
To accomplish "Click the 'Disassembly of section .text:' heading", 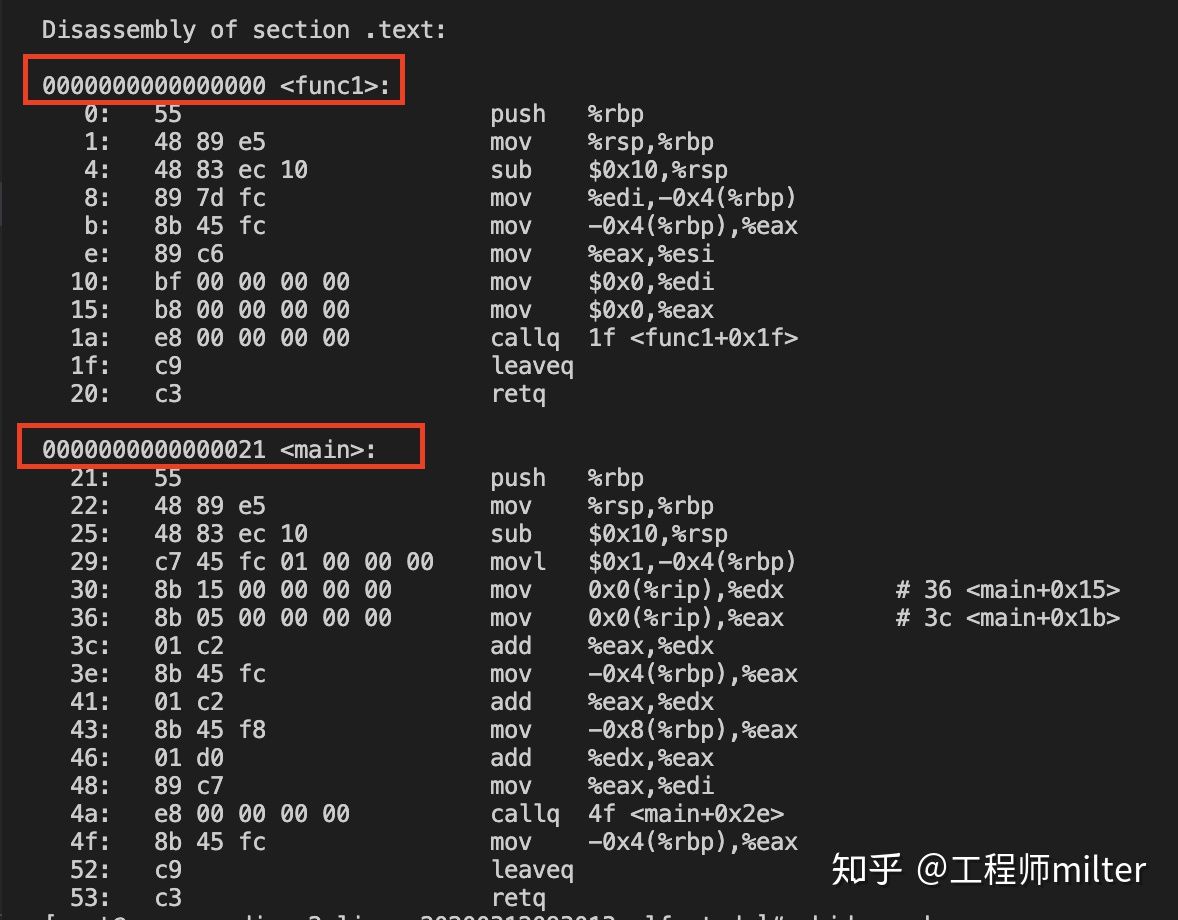I will tap(244, 30).
